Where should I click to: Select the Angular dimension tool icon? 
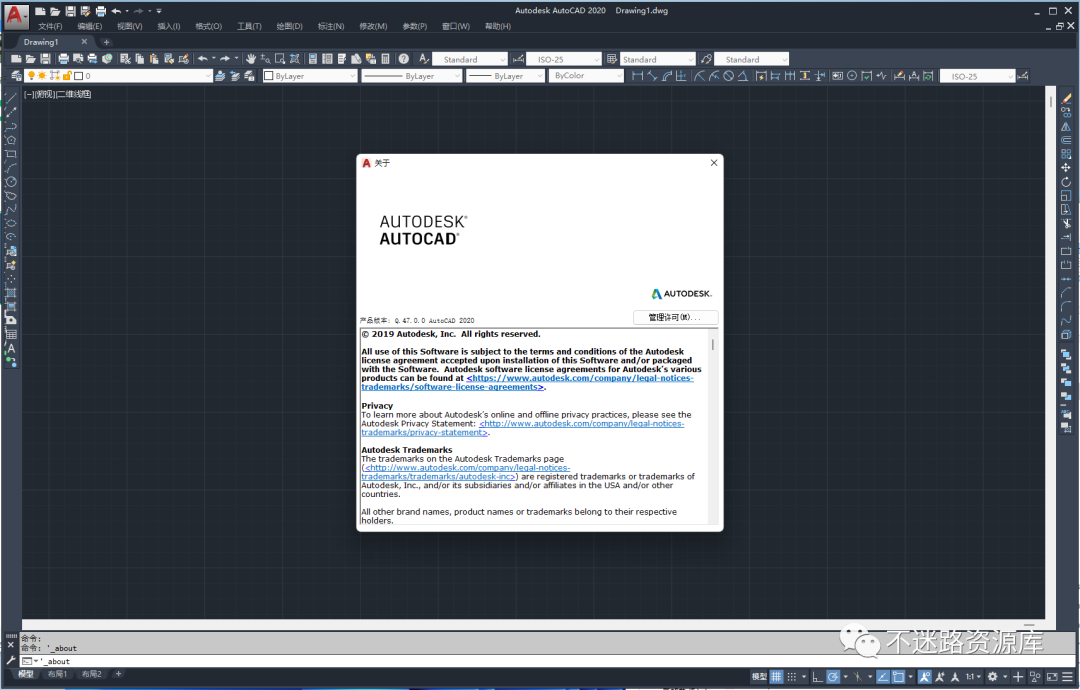coord(742,76)
